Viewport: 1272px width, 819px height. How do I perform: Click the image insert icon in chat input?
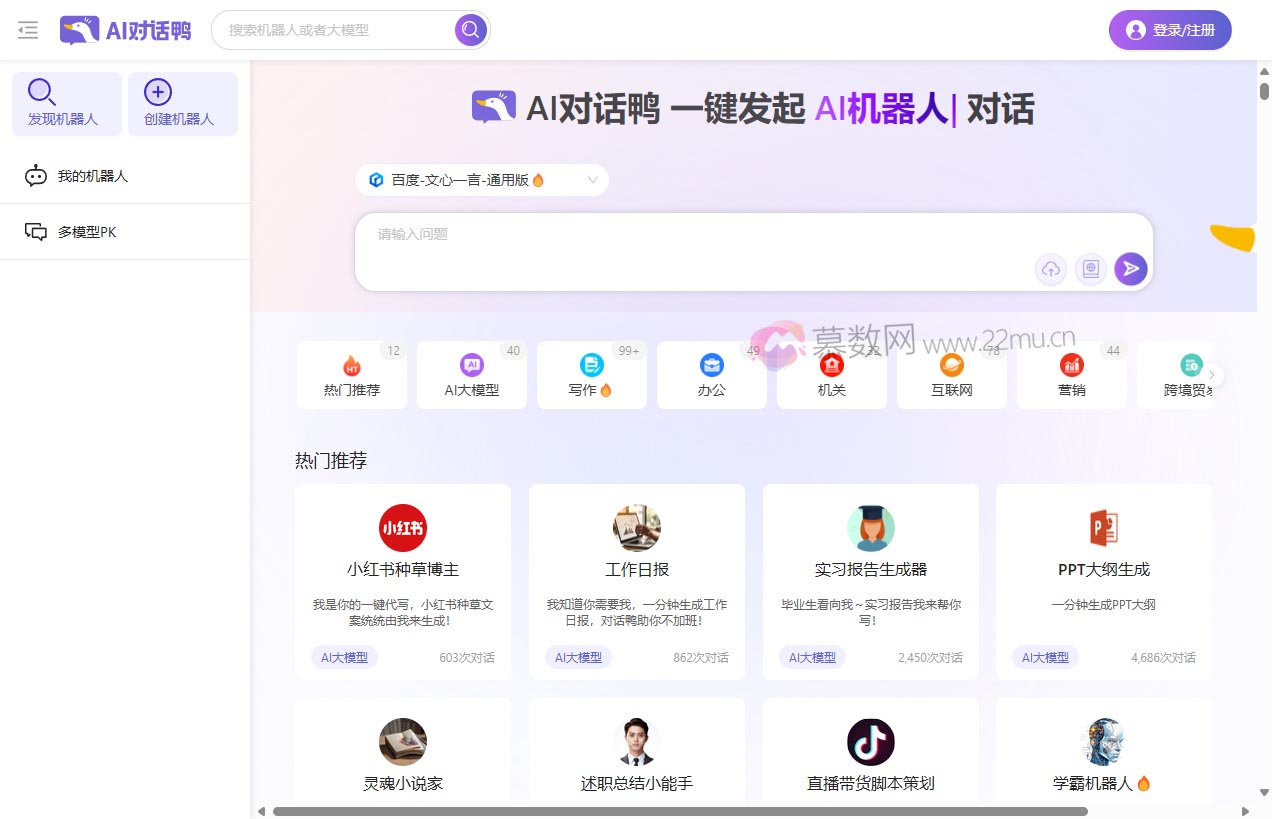pyautogui.click(x=1090, y=269)
